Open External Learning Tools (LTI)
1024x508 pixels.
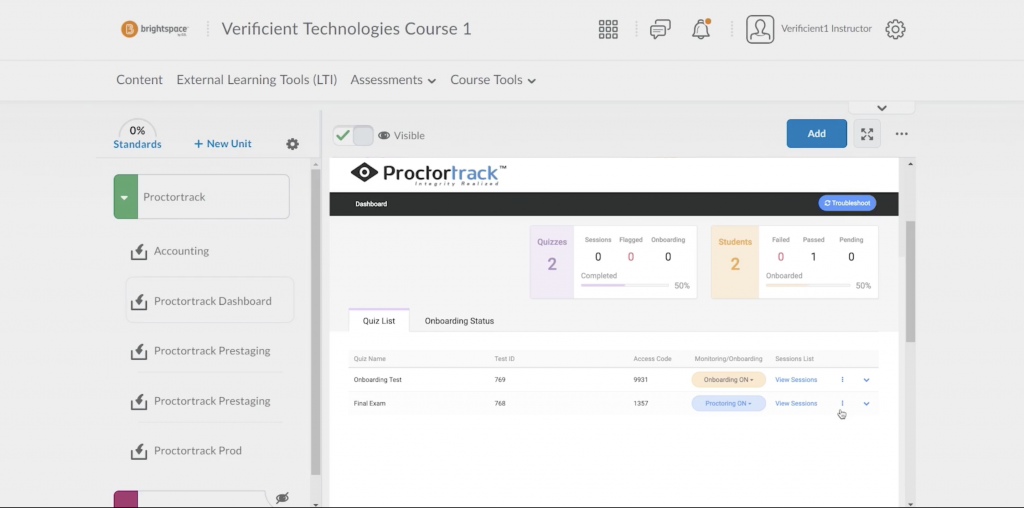(257, 80)
